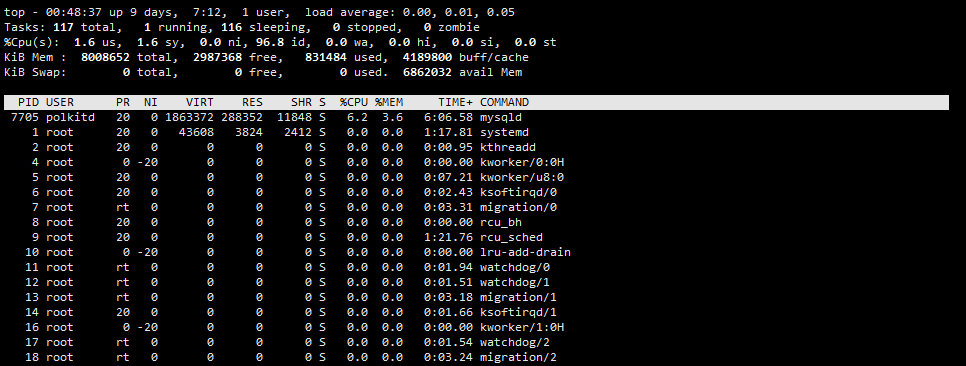The image size is (966, 366).
Task: Click the watchdog/2 command
Action: (514, 342)
